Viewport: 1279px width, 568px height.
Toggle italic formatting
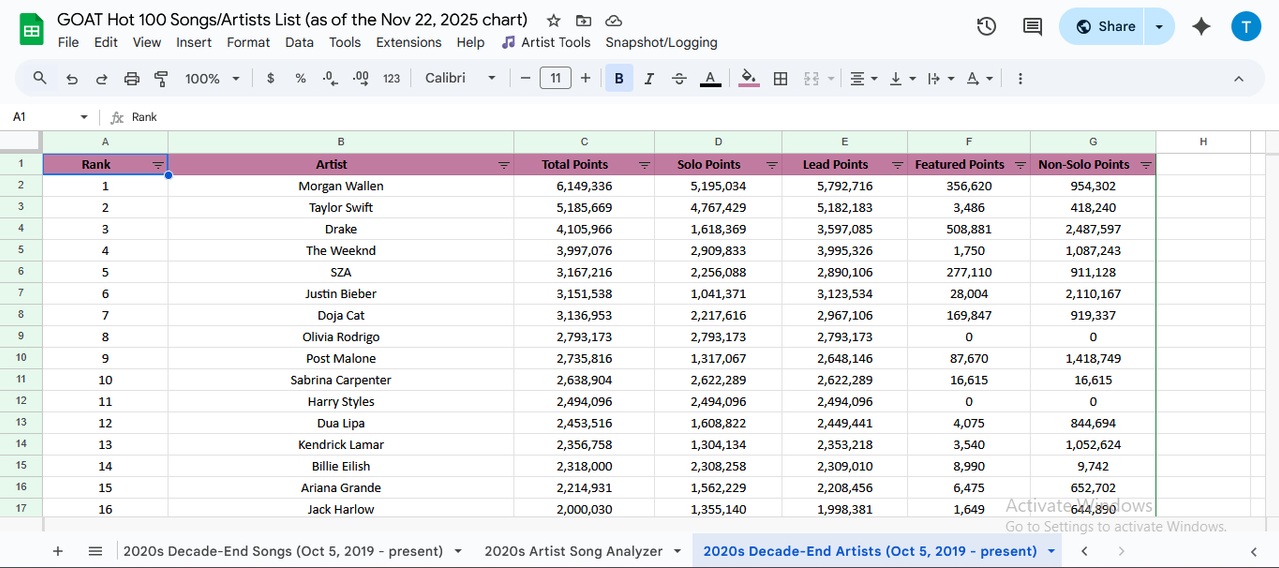pos(649,78)
